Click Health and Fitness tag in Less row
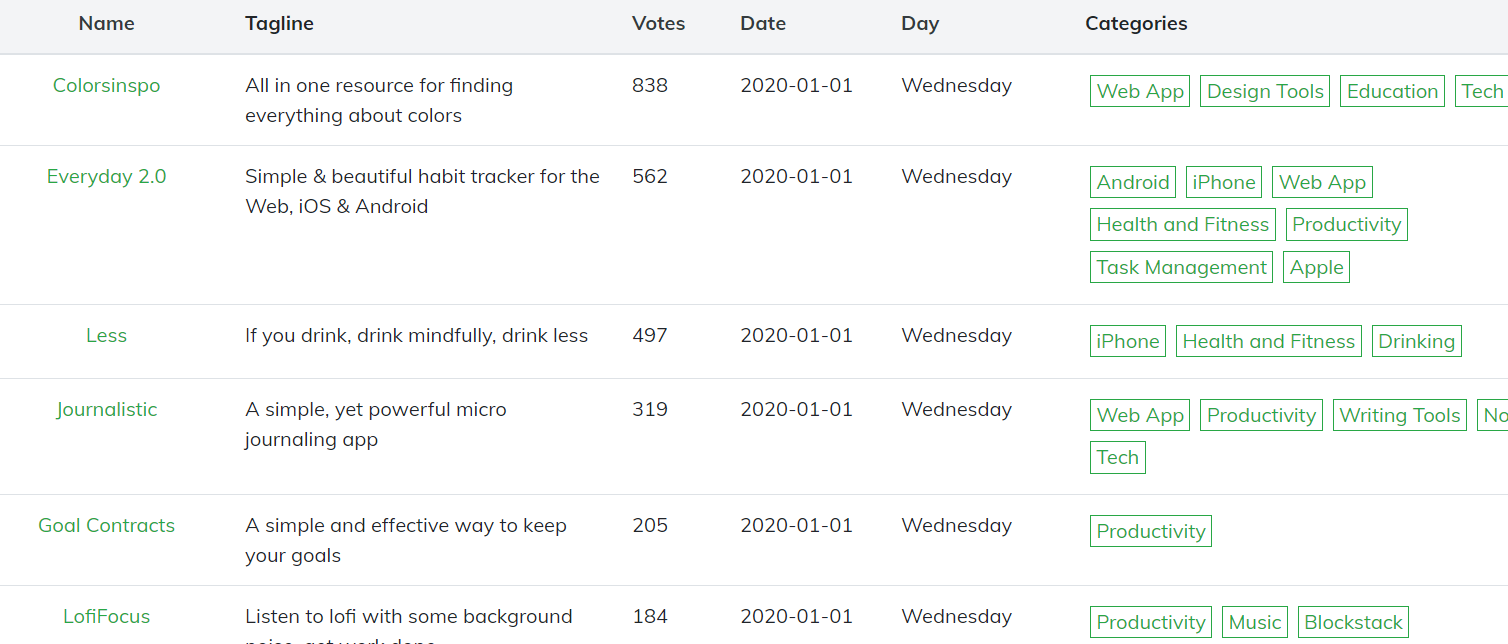1508x644 pixels. click(1268, 341)
